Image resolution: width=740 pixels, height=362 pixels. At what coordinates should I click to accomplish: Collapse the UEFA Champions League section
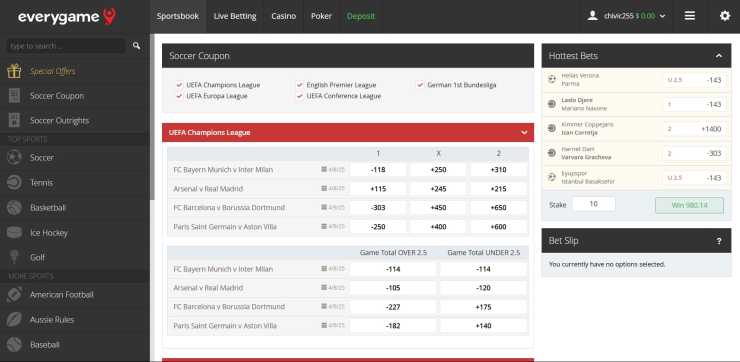pyautogui.click(x=524, y=133)
